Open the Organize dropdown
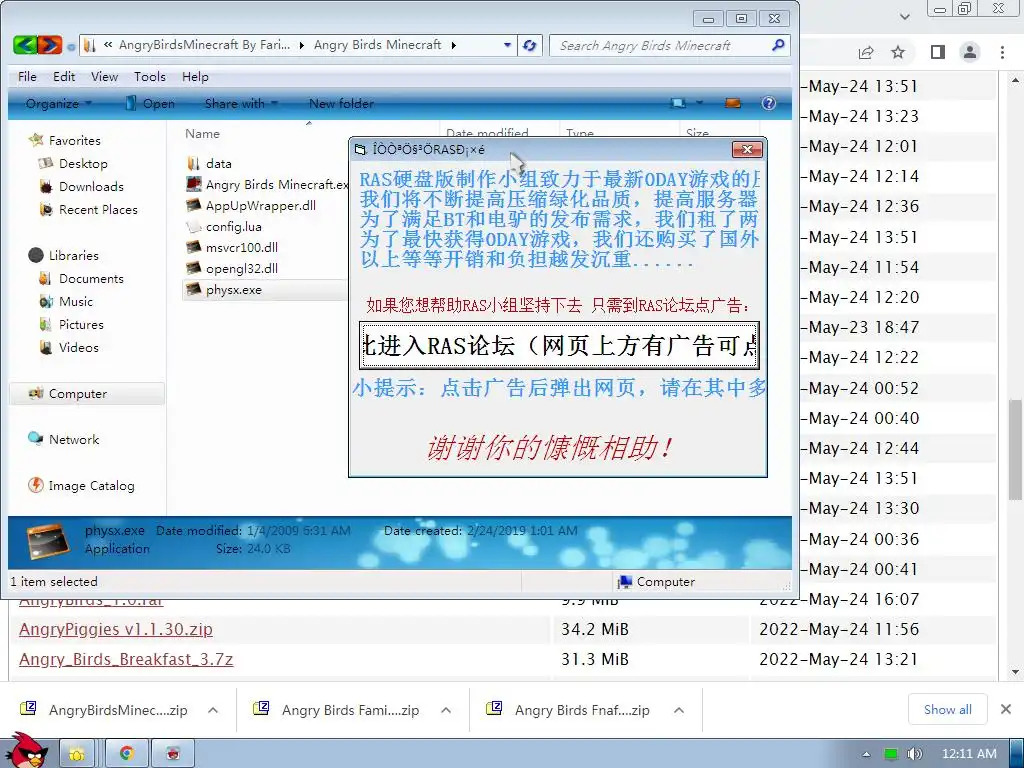1024x768 pixels. [59, 103]
